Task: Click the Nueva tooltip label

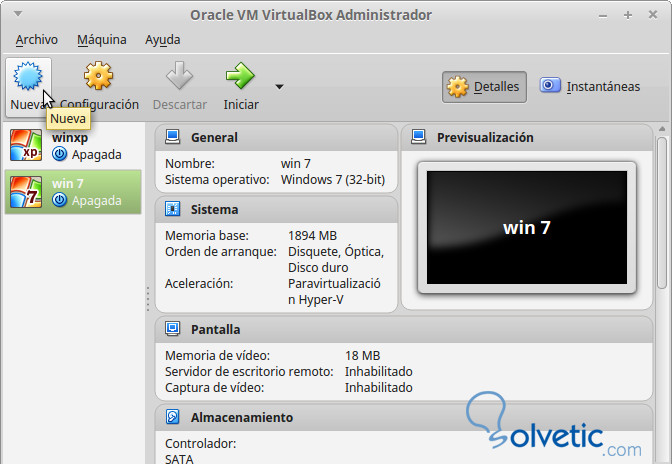Action: [68, 119]
